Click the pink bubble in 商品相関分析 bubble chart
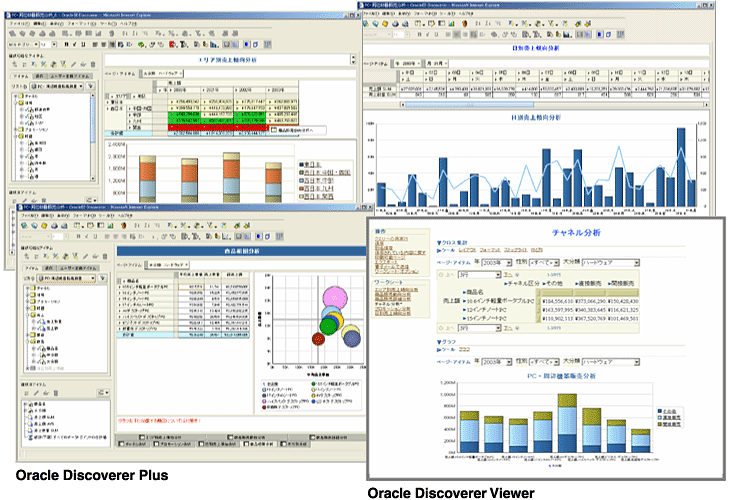 (x=335, y=297)
